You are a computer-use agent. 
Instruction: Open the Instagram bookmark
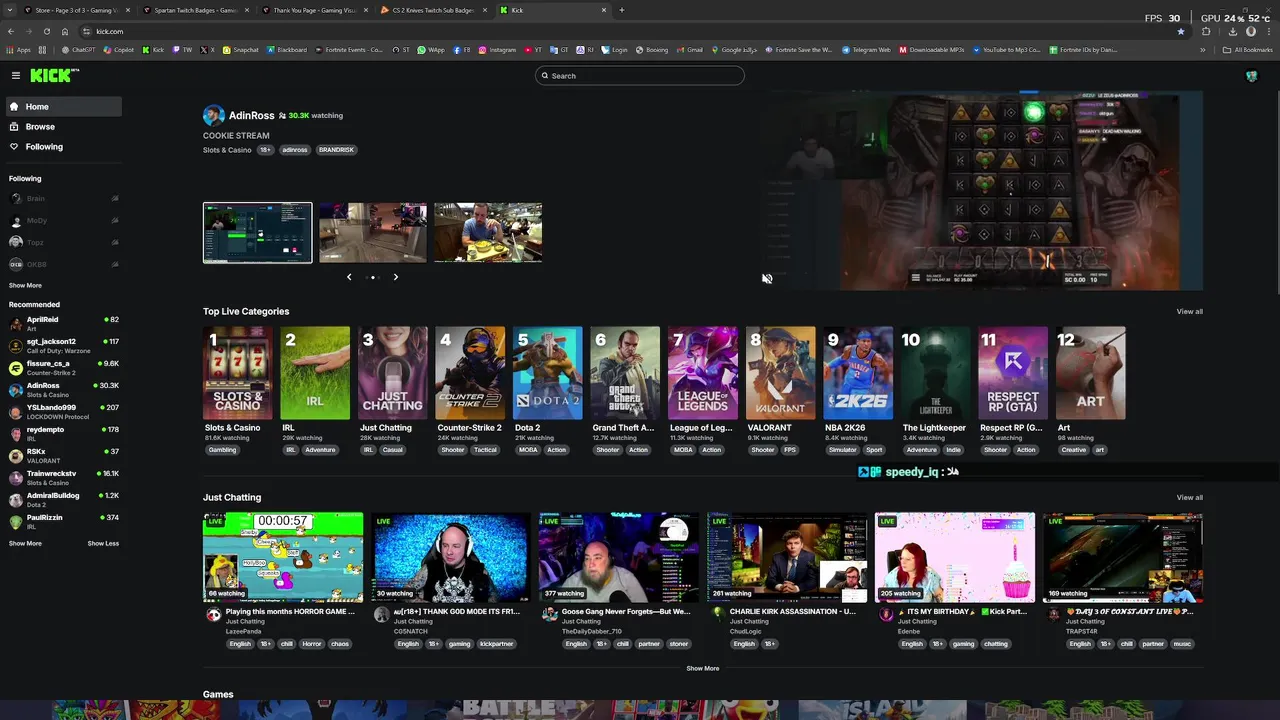pos(498,49)
